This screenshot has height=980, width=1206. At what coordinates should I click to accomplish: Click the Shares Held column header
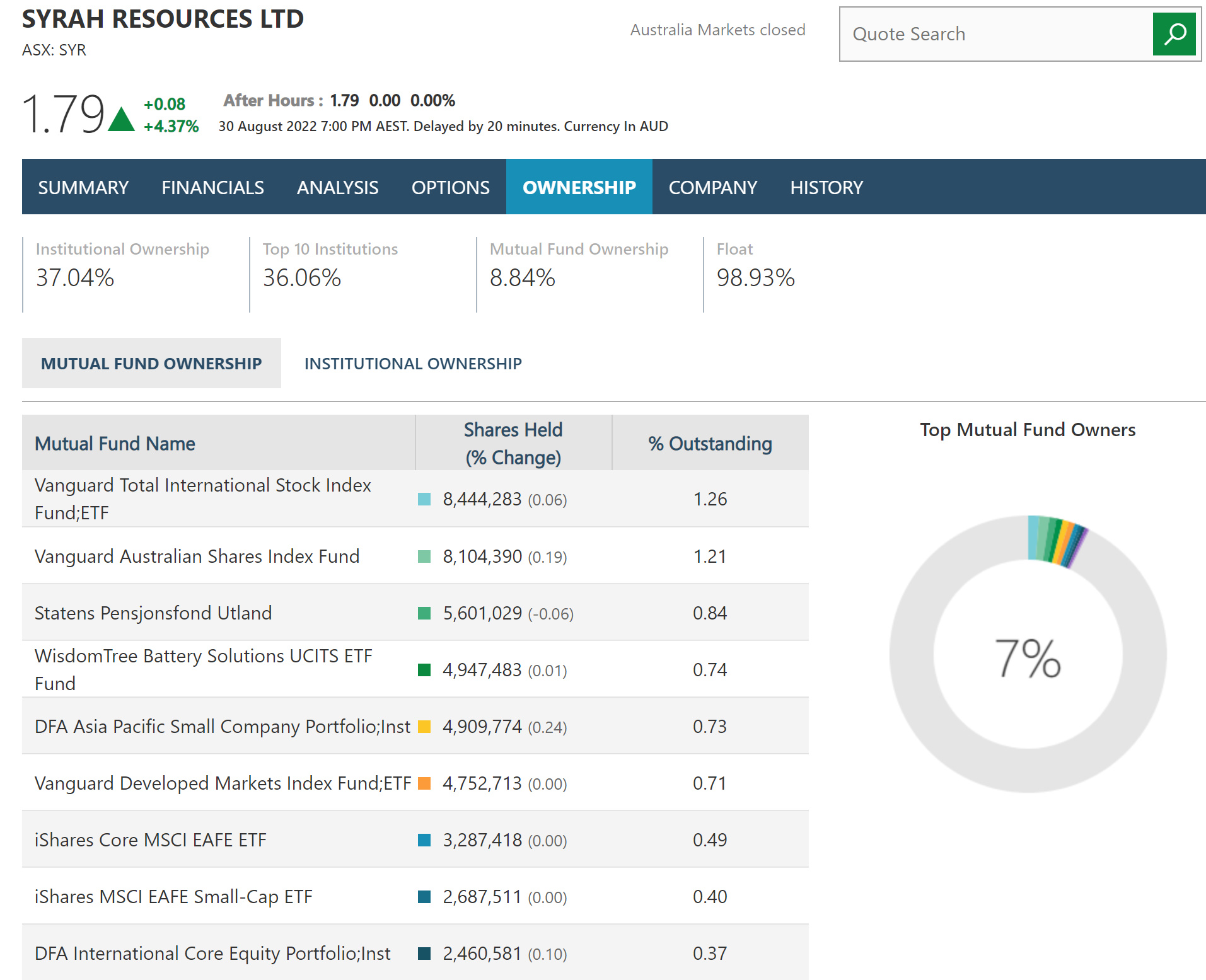513,443
